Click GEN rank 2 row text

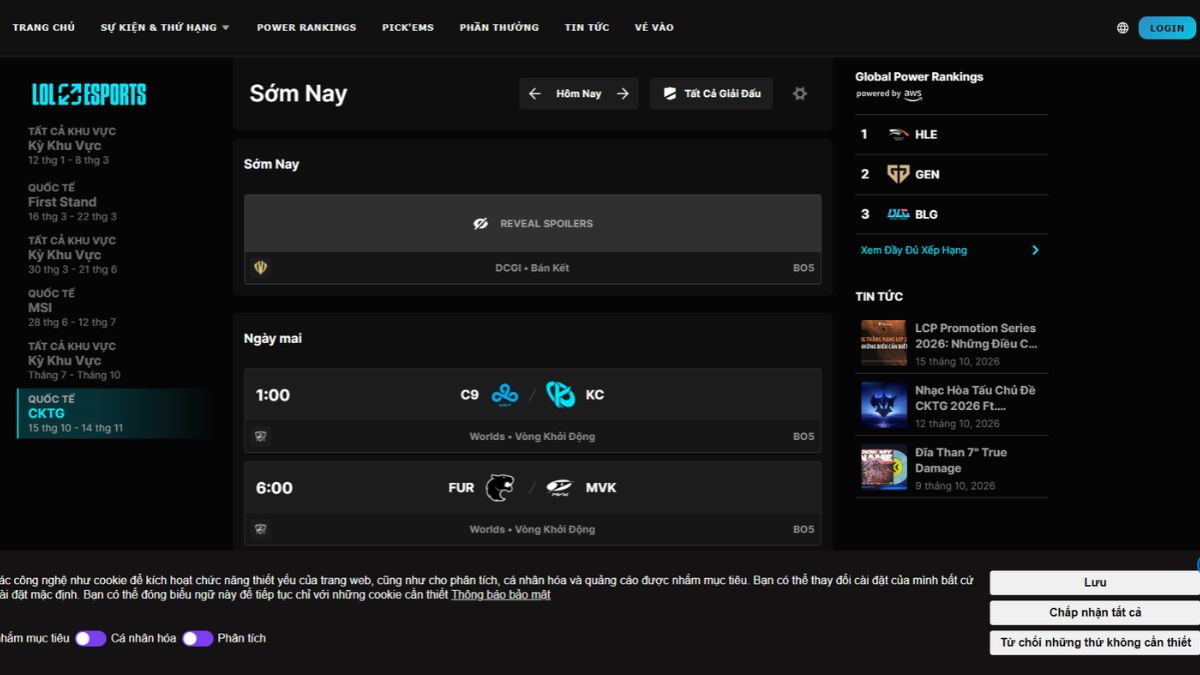(x=927, y=174)
